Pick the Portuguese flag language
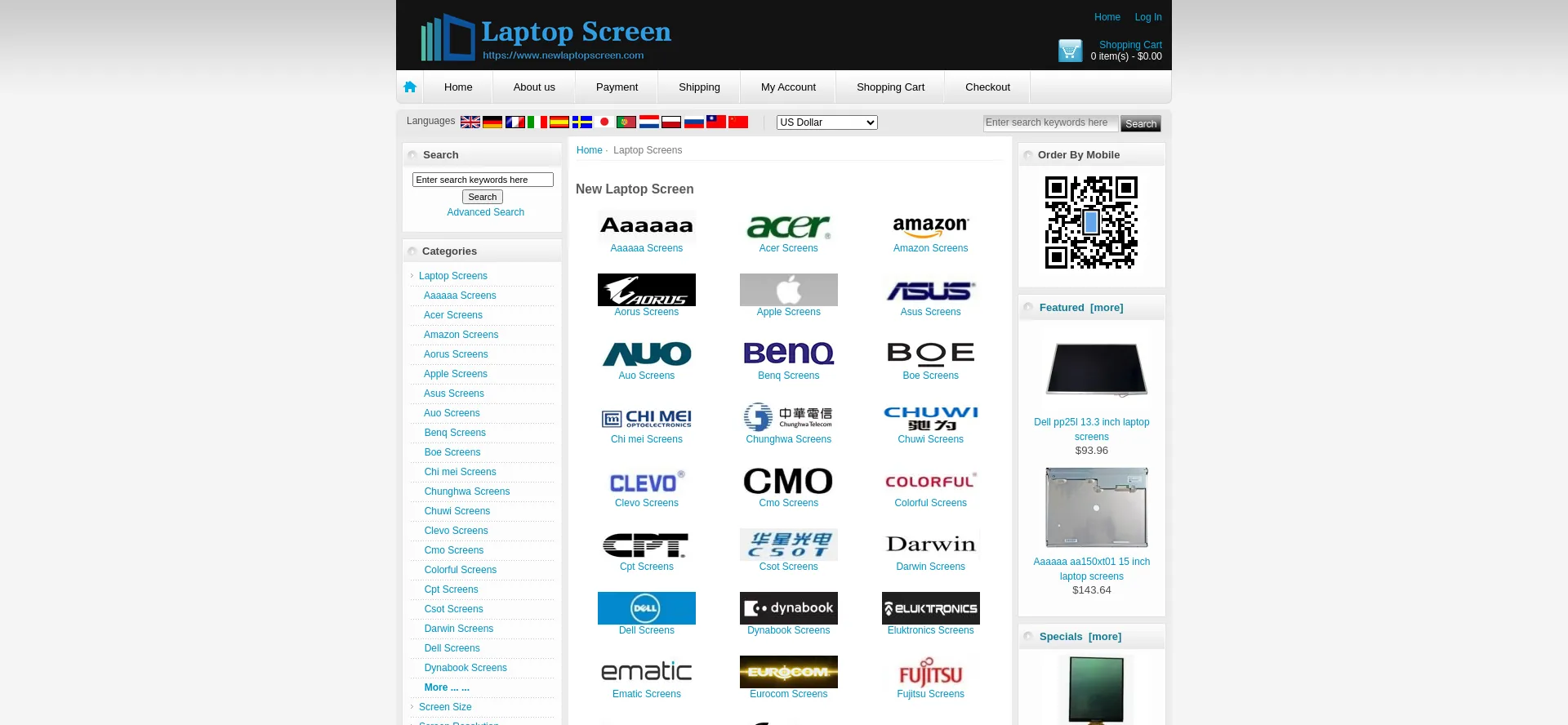The width and height of the screenshot is (1568, 725). pyautogui.click(x=626, y=122)
